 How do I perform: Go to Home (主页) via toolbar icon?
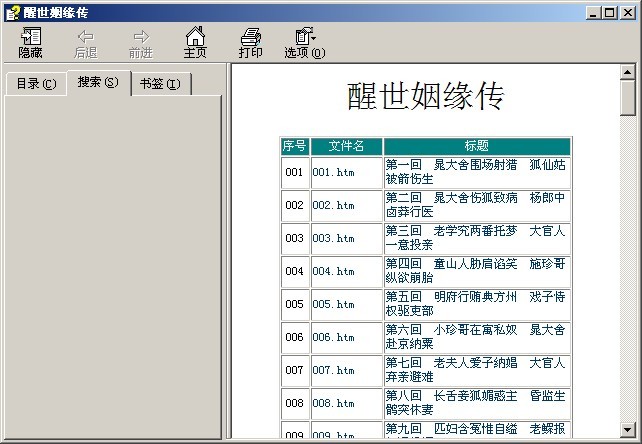coord(195,37)
